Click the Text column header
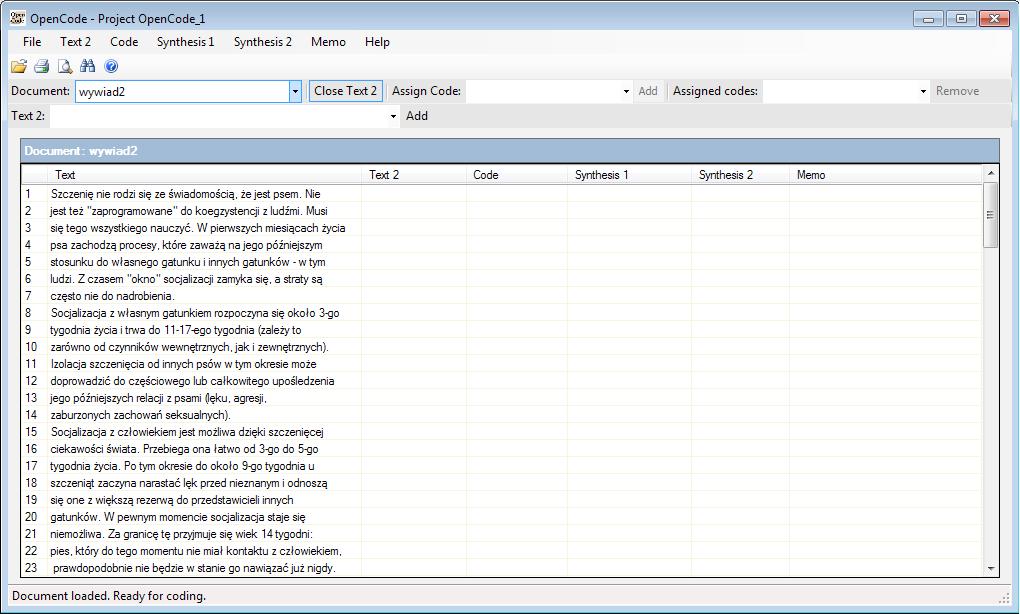Screen dimensions: 1020x614 tap(204, 174)
